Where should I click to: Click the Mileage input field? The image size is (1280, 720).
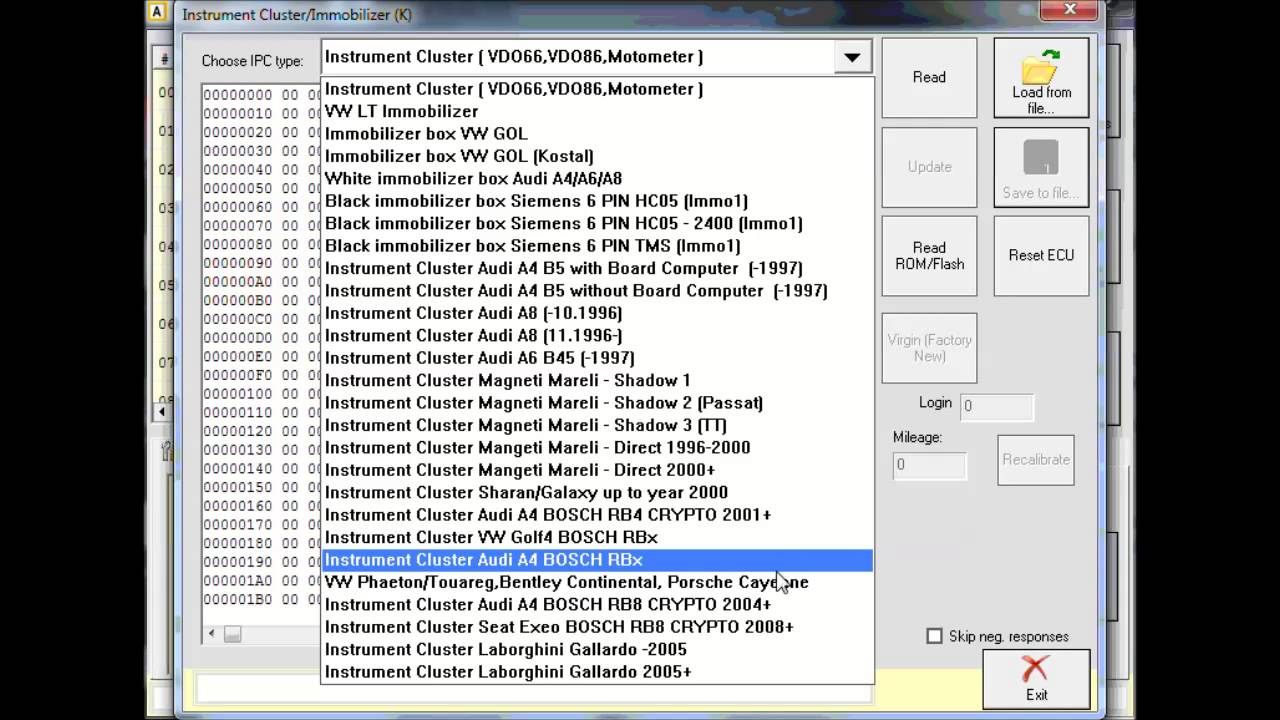click(x=930, y=465)
